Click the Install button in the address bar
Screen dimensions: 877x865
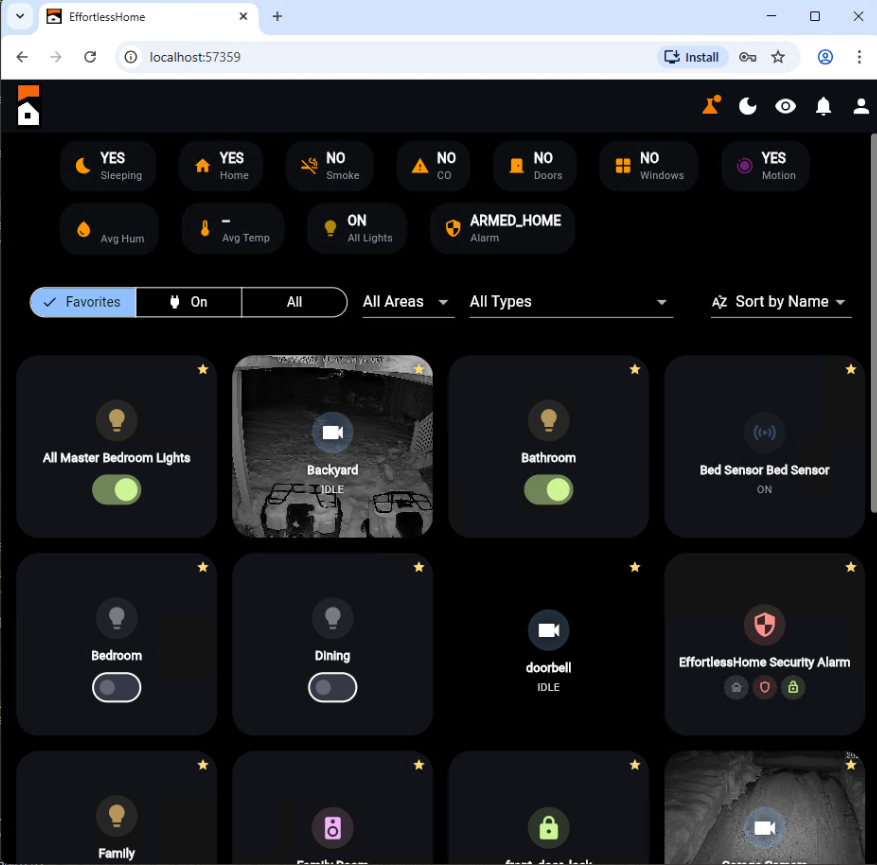691,57
